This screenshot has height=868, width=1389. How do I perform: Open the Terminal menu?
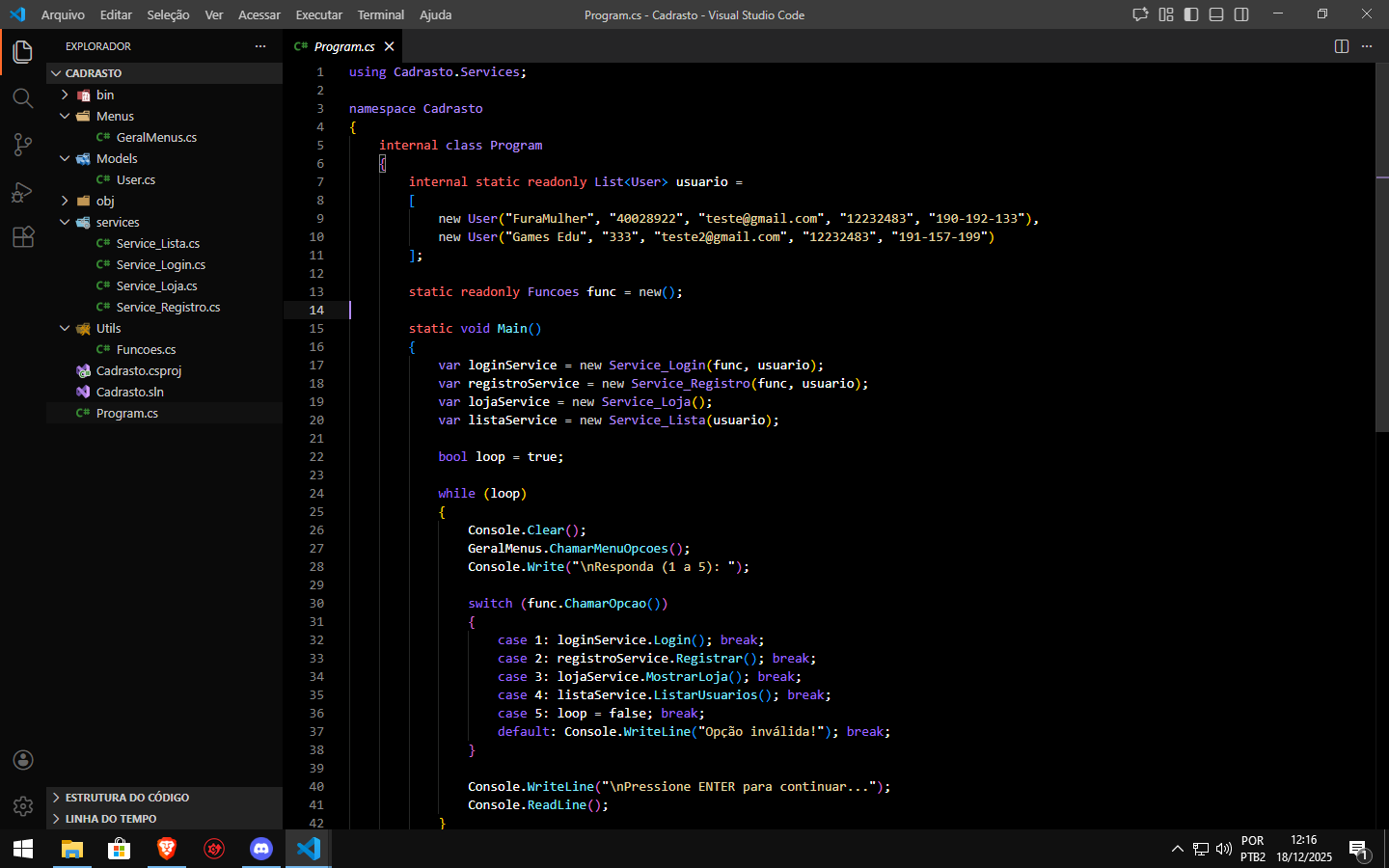pos(381,14)
